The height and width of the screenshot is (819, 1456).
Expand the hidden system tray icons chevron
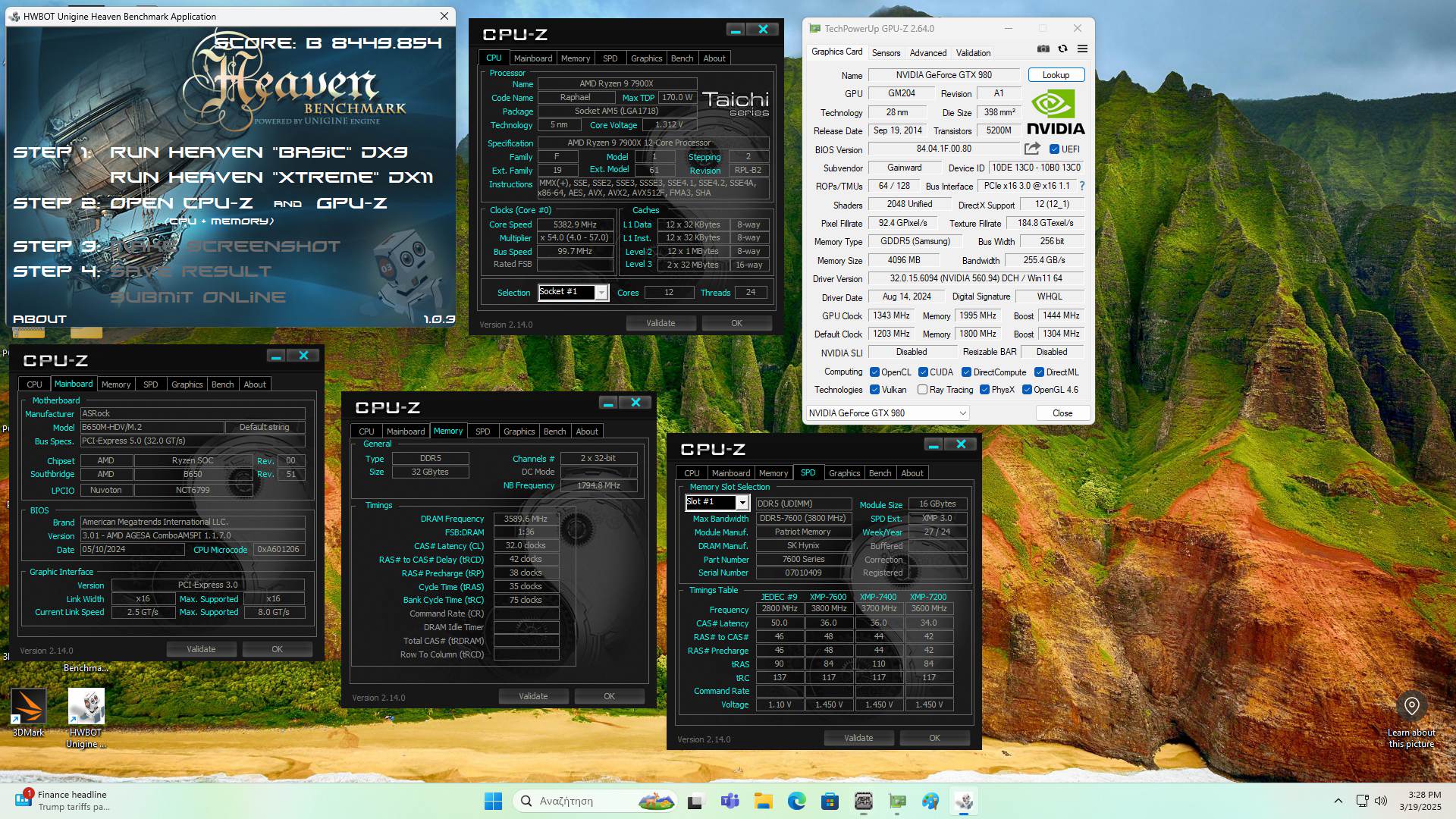point(1338,801)
